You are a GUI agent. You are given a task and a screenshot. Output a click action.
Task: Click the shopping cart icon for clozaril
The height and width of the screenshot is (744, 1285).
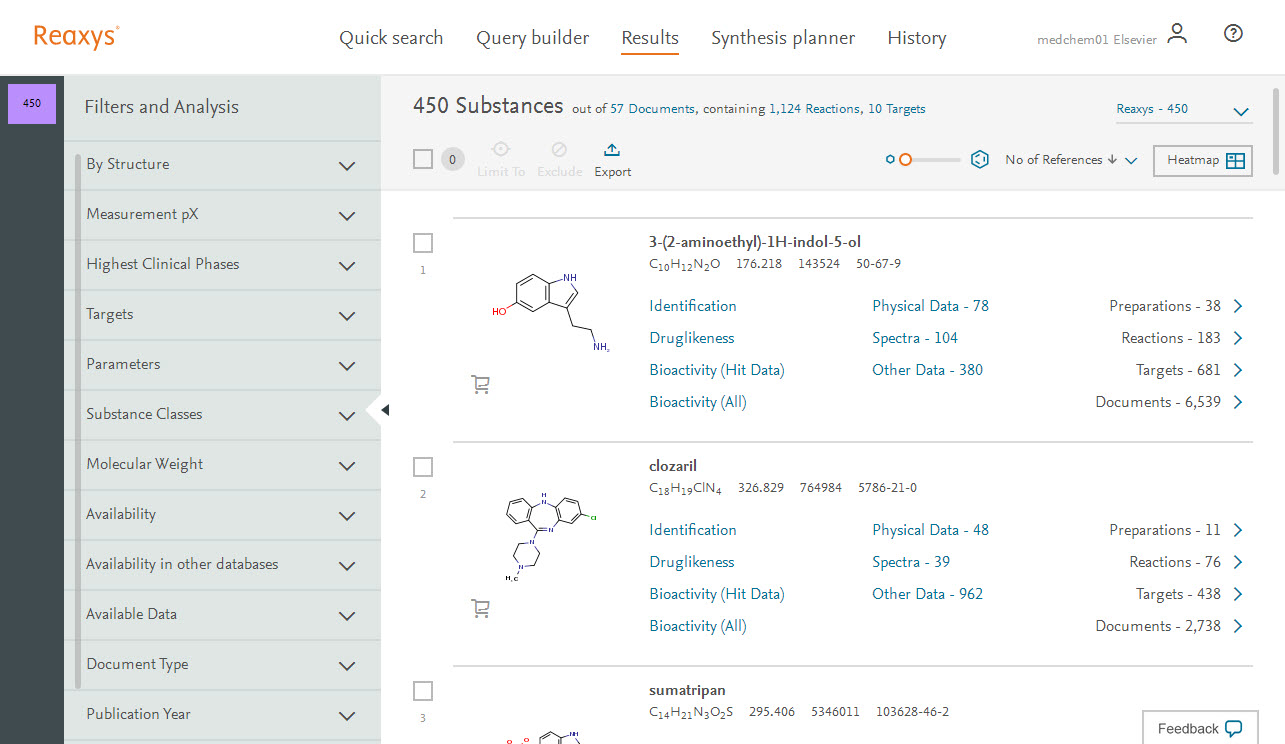click(480, 608)
